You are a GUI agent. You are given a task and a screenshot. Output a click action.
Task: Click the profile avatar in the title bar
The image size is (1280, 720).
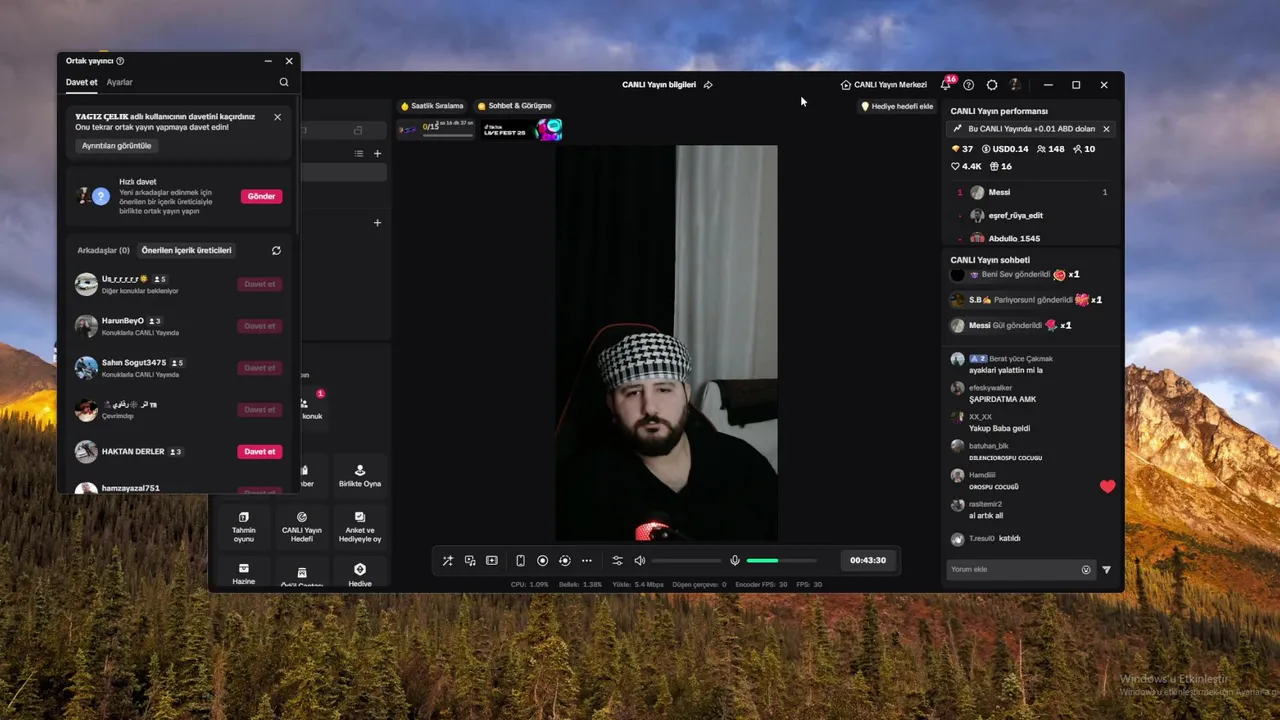click(1015, 85)
